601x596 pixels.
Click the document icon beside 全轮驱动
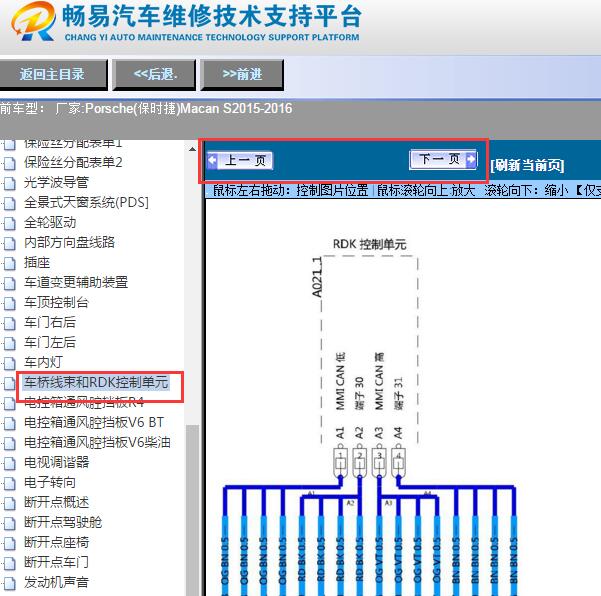[10, 223]
